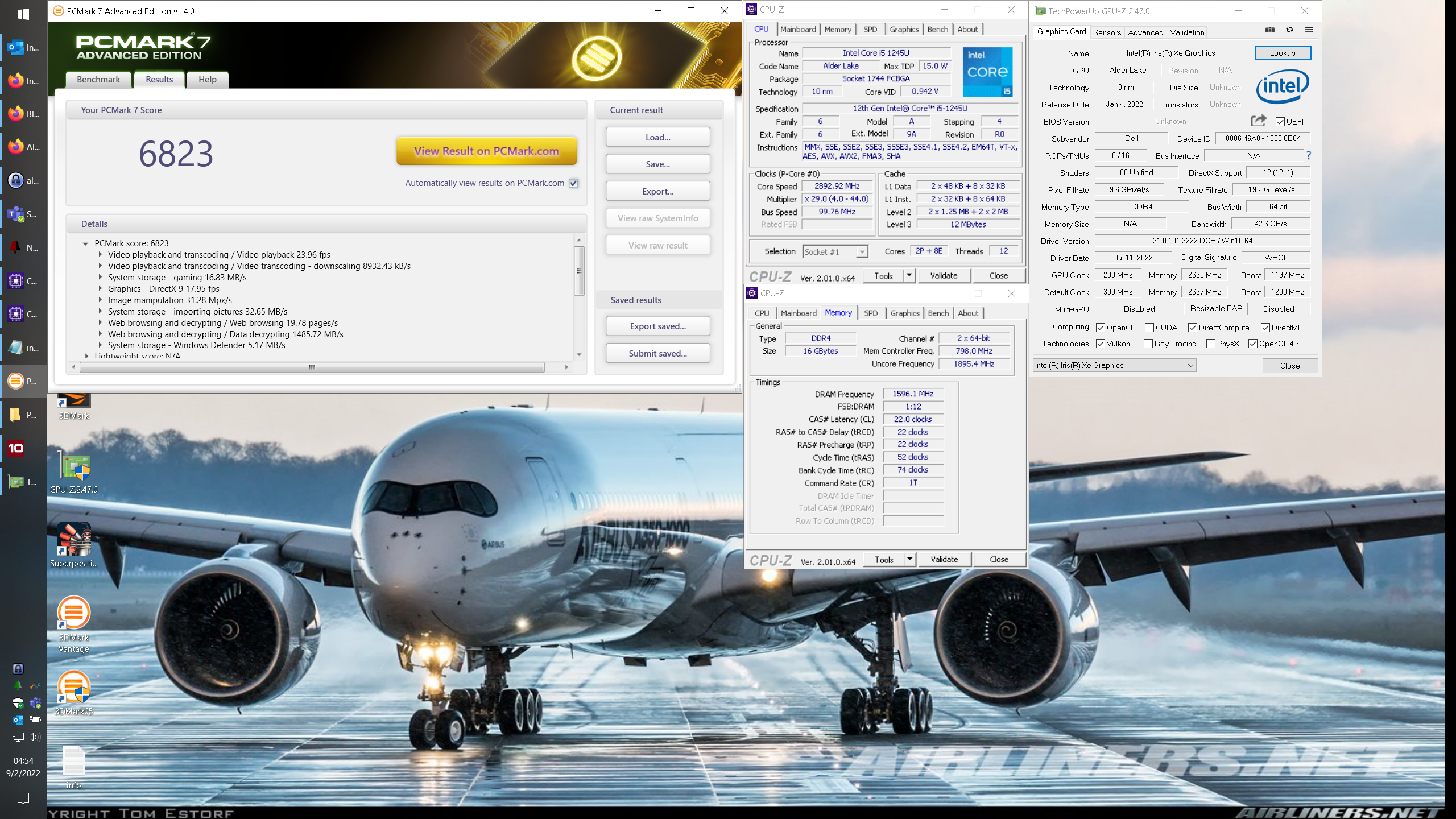
Task: Switch to the Advanced tab in GPU-Z
Action: [x=1145, y=32]
